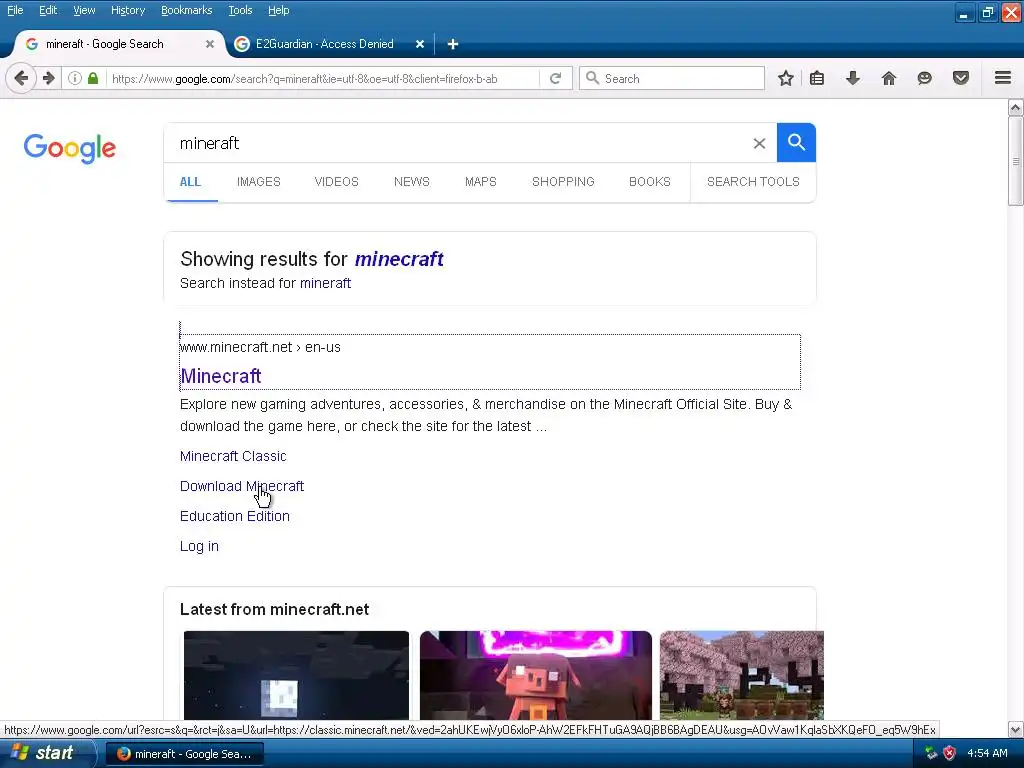Open the View menu
The image size is (1024, 768).
(84, 10)
